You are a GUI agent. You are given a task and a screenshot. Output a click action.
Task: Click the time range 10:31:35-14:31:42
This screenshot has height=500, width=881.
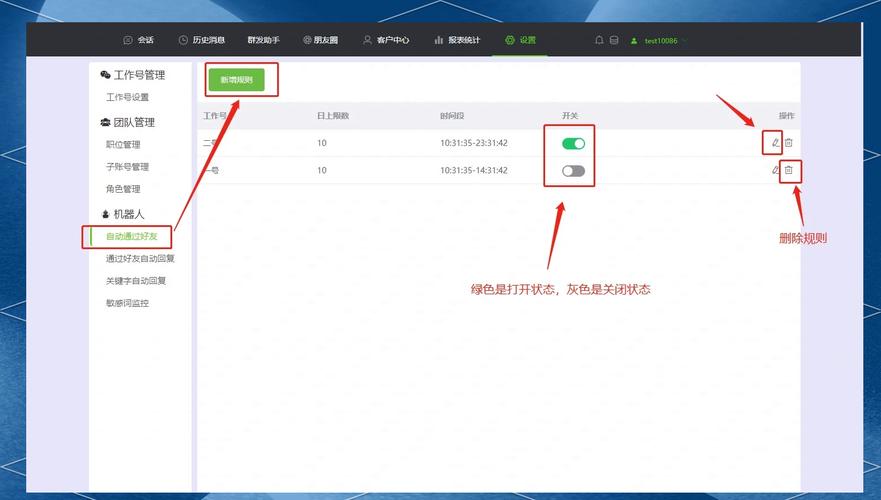[x=474, y=170]
